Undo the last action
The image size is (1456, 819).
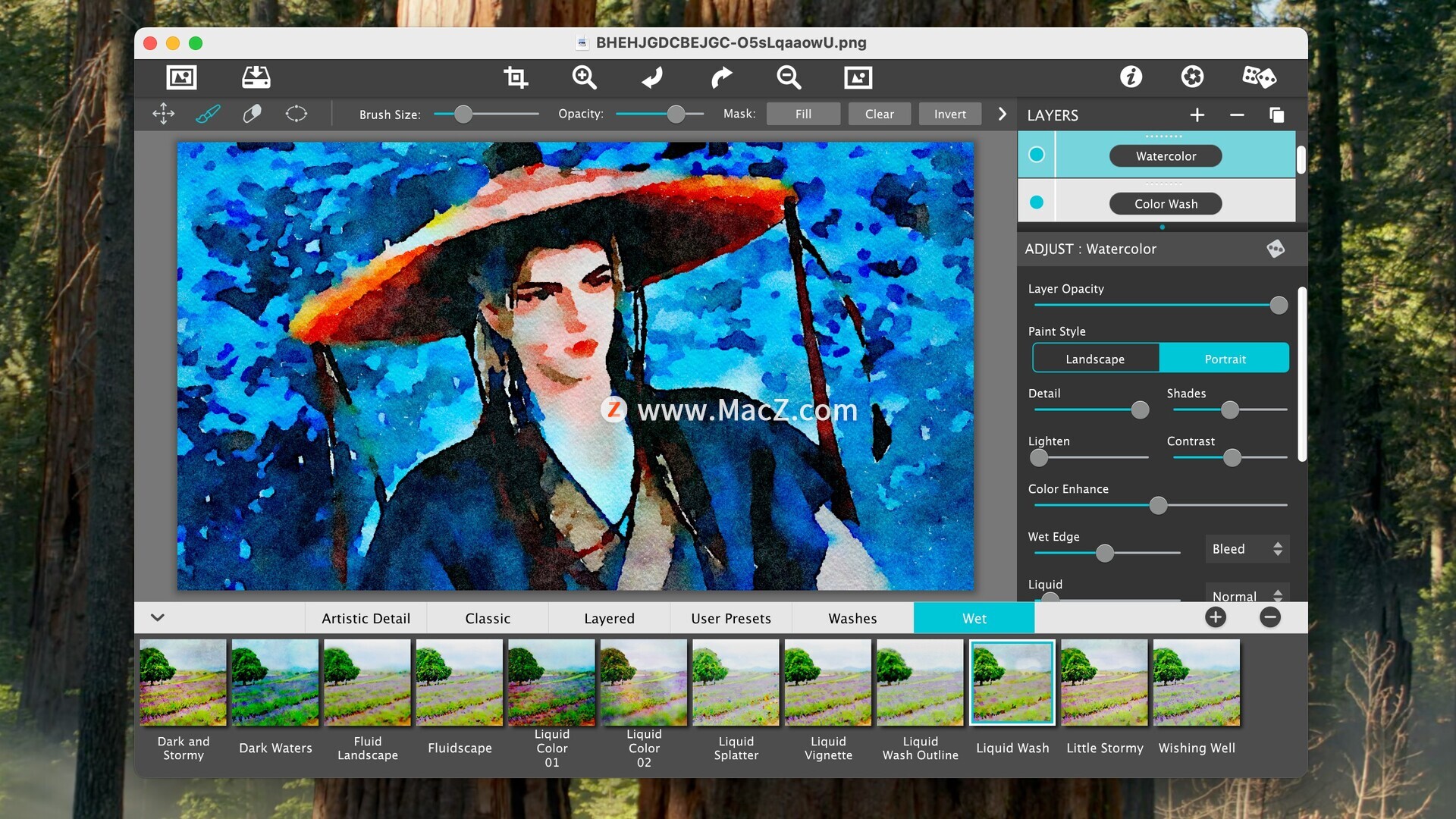[x=652, y=77]
